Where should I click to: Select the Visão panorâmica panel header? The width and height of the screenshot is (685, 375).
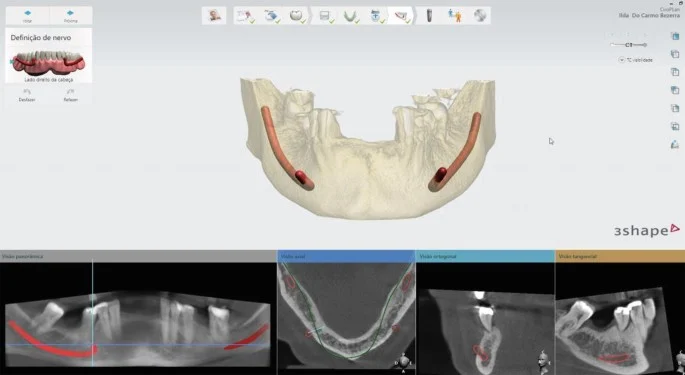pyautogui.click(x=138, y=256)
